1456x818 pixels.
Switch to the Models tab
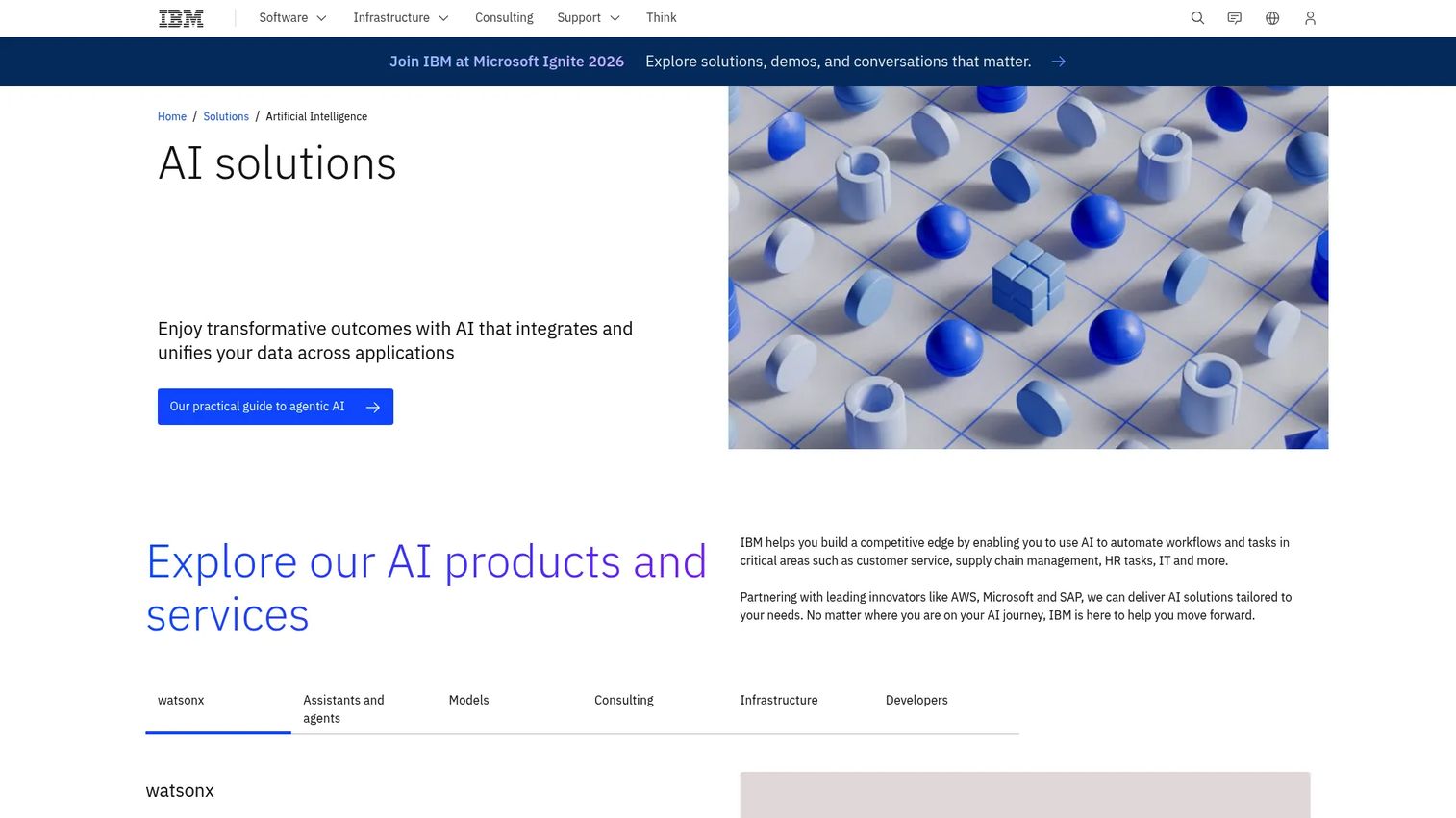[x=510, y=709]
